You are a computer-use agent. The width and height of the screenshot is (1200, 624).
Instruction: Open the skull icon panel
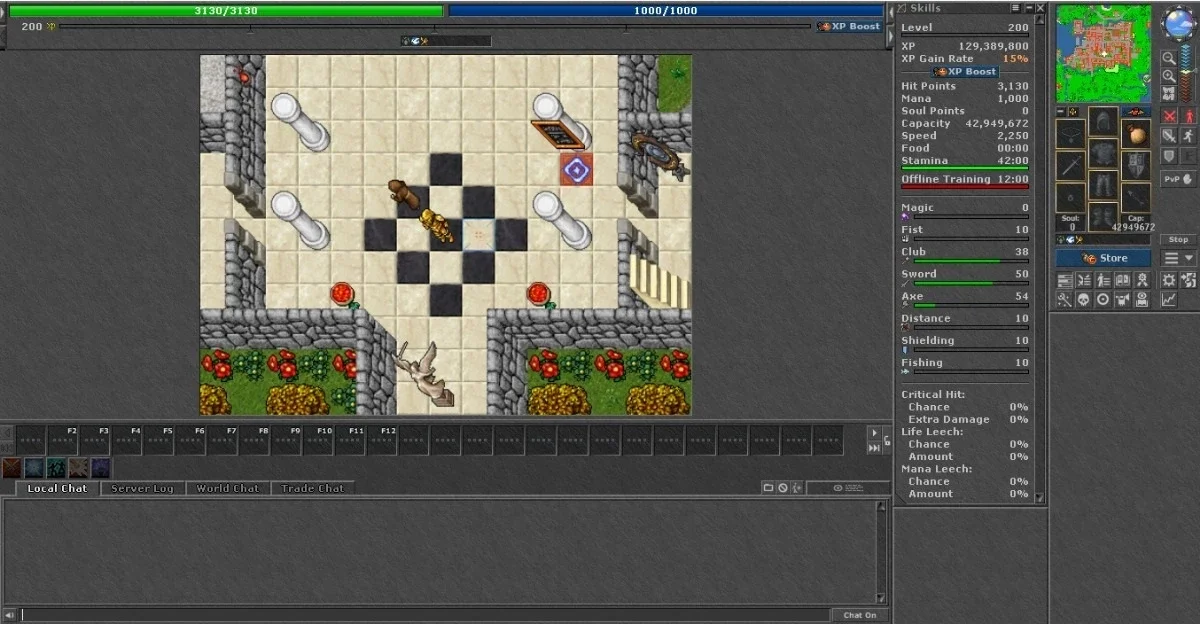(1083, 299)
